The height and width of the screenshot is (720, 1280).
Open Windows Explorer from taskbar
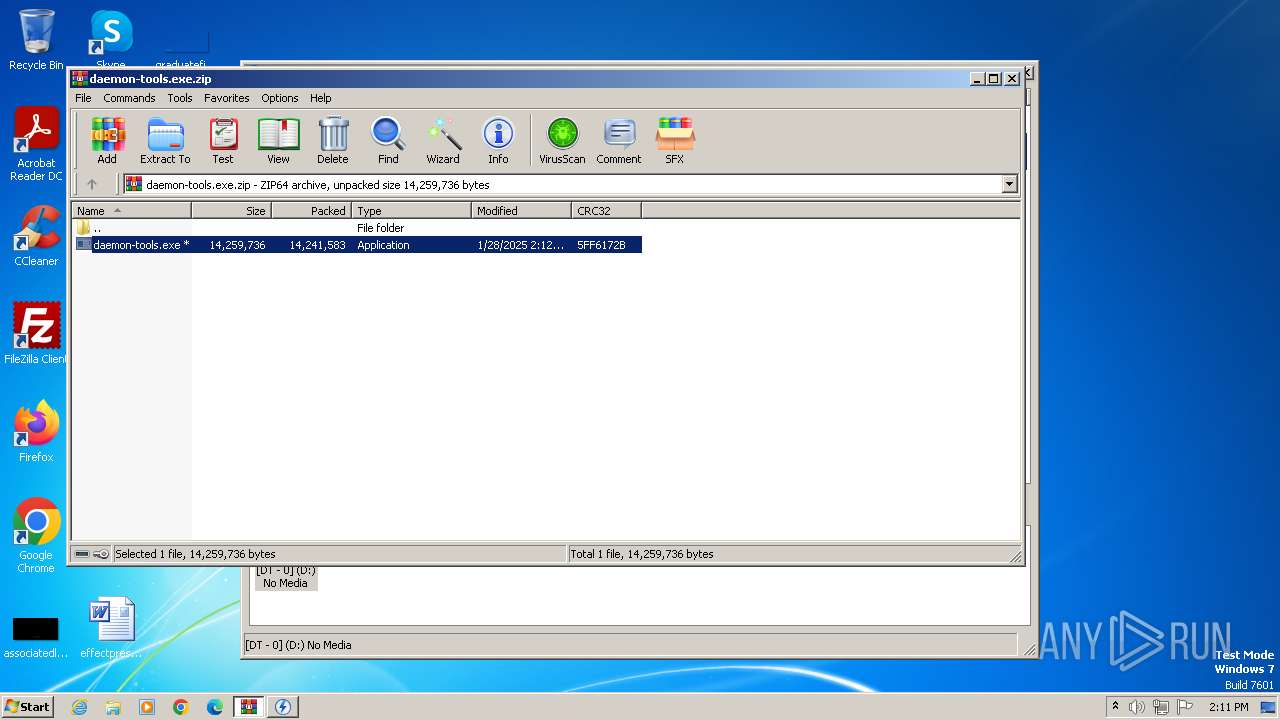coord(113,707)
